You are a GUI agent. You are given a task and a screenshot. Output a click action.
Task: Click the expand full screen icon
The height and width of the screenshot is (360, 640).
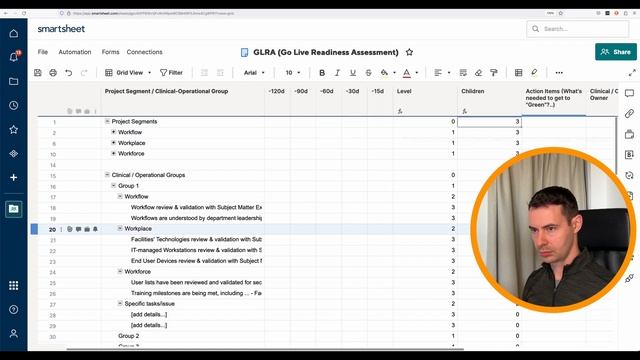click(x=632, y=73)
